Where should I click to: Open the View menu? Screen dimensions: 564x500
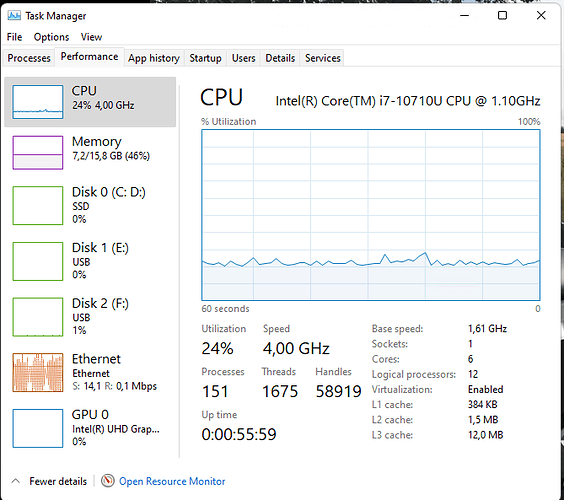(91, 37)
